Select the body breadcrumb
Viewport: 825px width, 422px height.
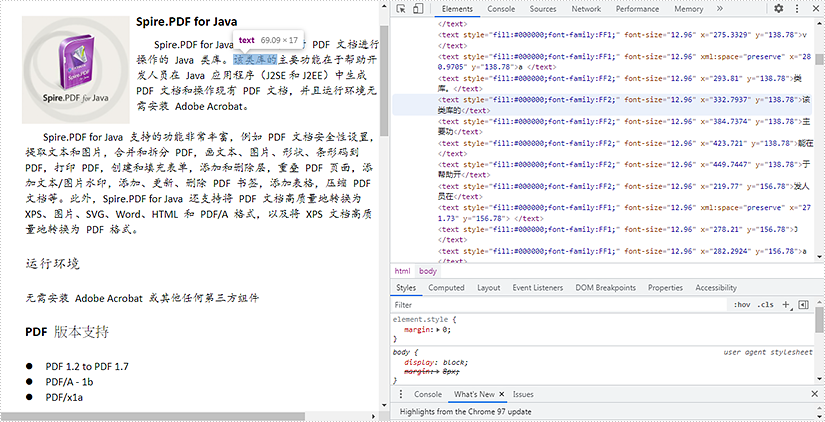coord(428,271)
